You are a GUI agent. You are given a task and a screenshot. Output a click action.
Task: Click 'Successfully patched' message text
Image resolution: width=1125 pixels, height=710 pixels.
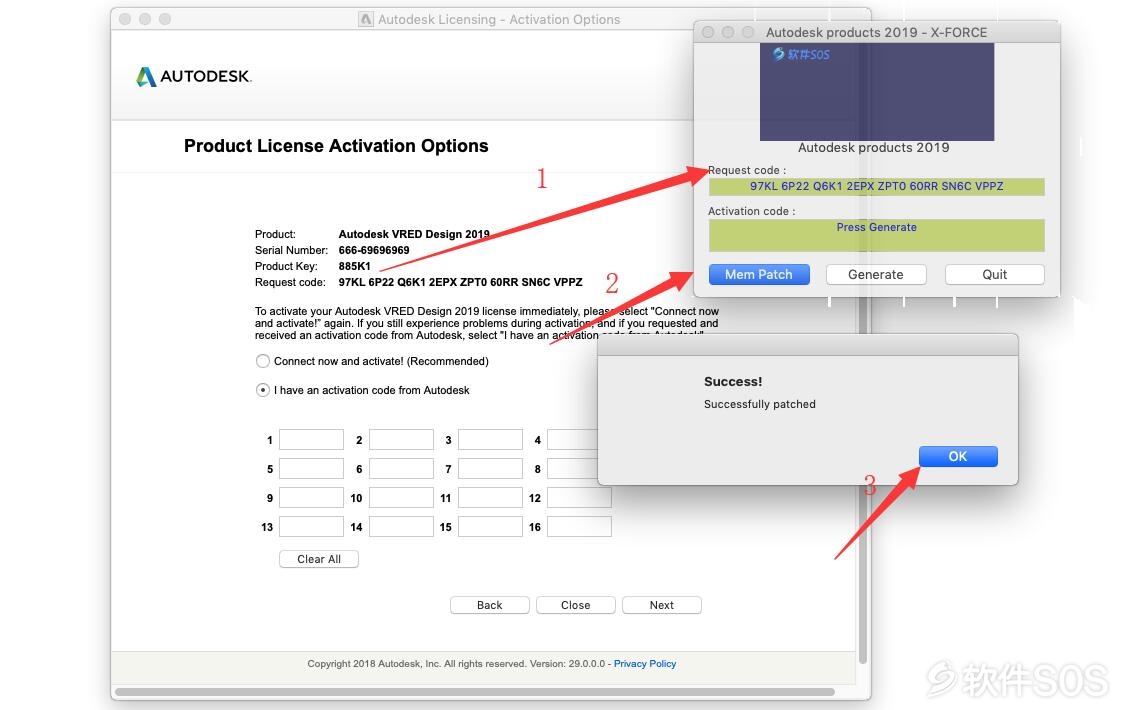tap(760, 404)
